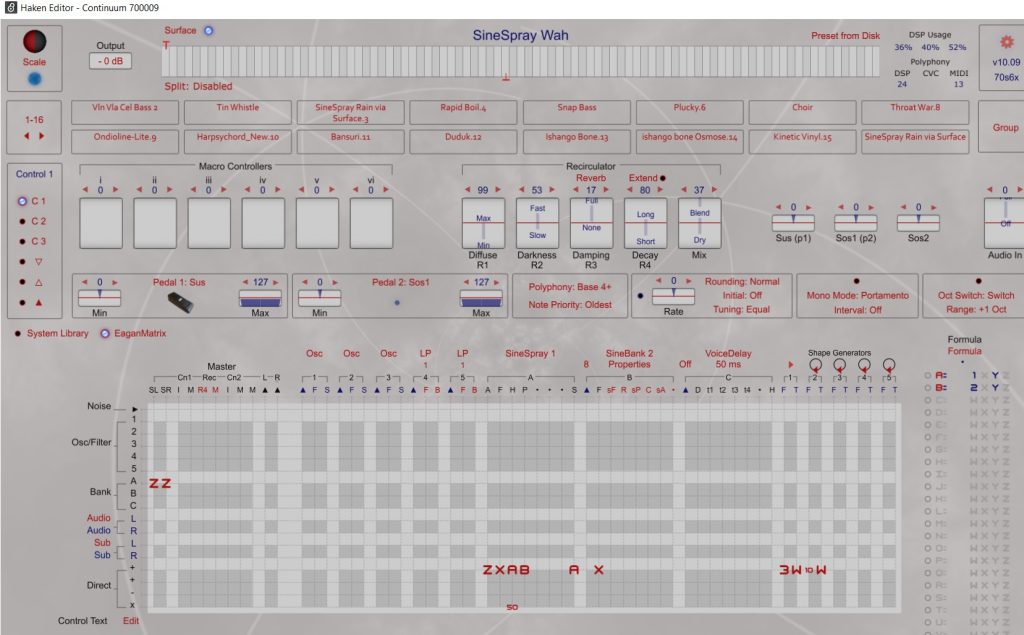Load the Vln Vla Cel Bass 2 preset
The width and height of the screenshot is (1024, 635).
(x=125, y=112)
